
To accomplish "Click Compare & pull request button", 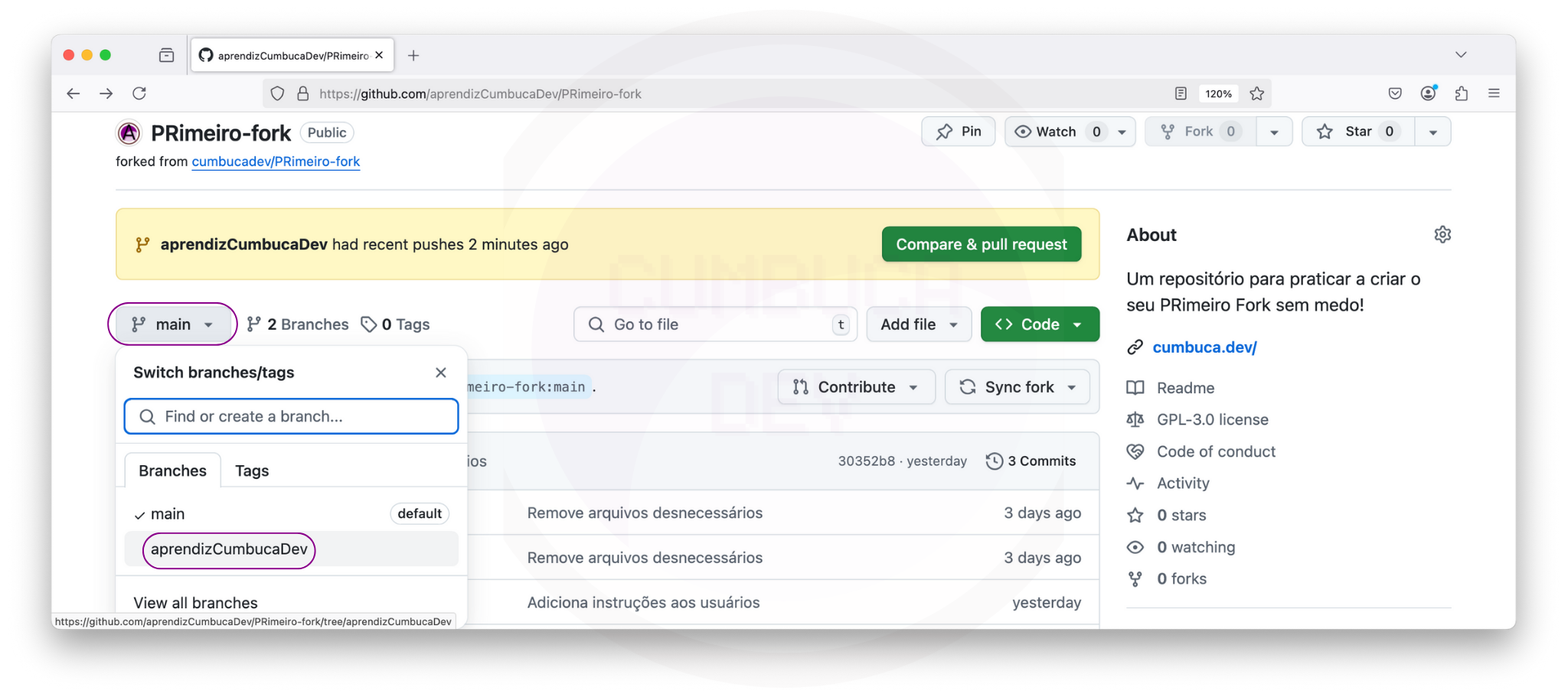I will pyautogui.click(x=981, y=244).
